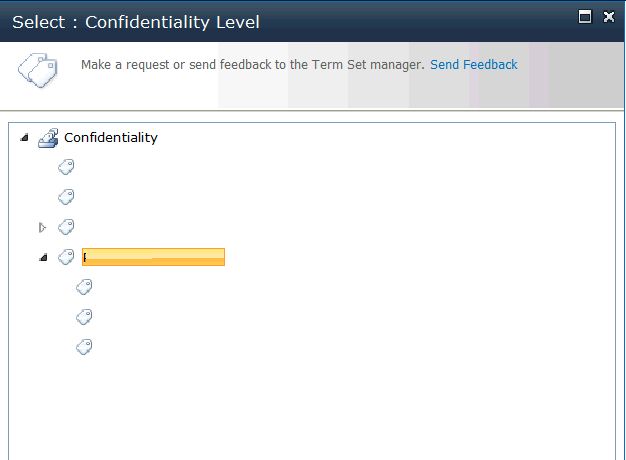This screenshot has height=460, width=626.
Task: Close the Select Confidentiality Level dialog
Action: (608, 16)
